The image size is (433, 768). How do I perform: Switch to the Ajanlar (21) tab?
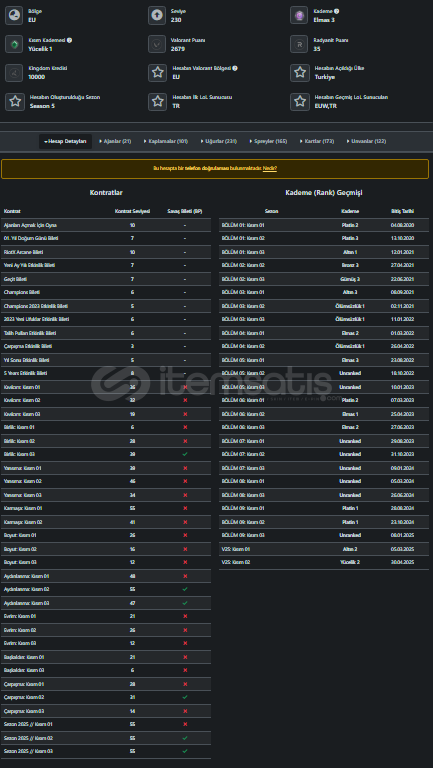click(115, 142)
